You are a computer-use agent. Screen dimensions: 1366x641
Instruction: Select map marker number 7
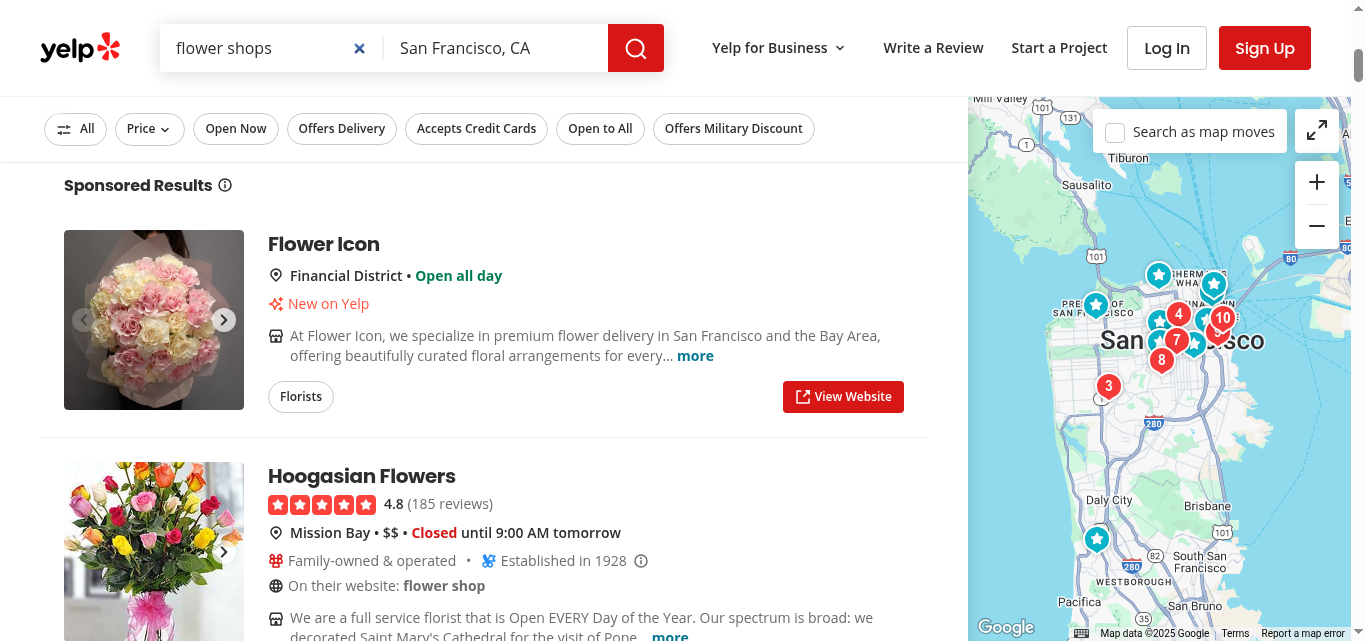[1177, 341]
